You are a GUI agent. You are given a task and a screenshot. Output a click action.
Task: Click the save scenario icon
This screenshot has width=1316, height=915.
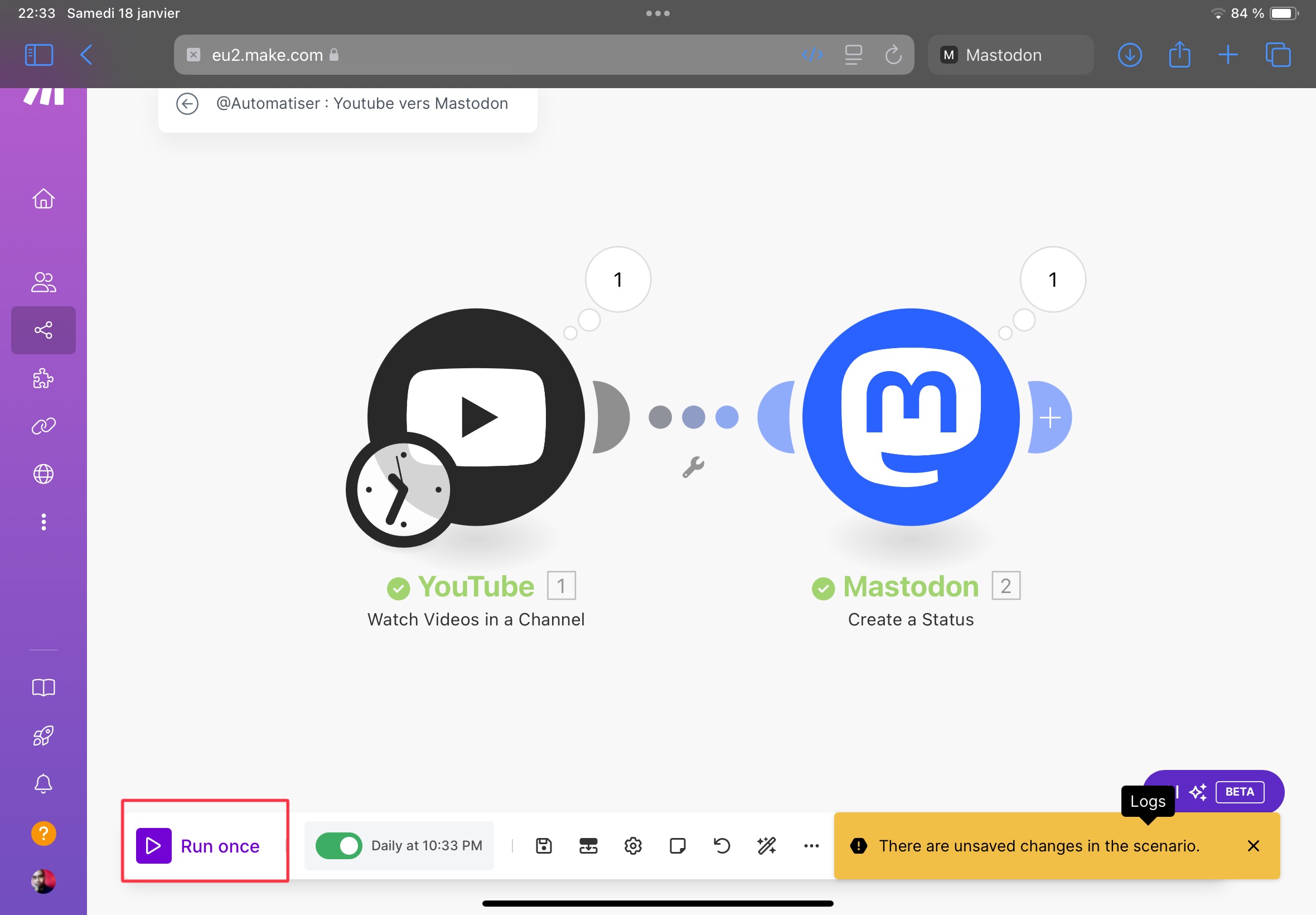[543, 845]
